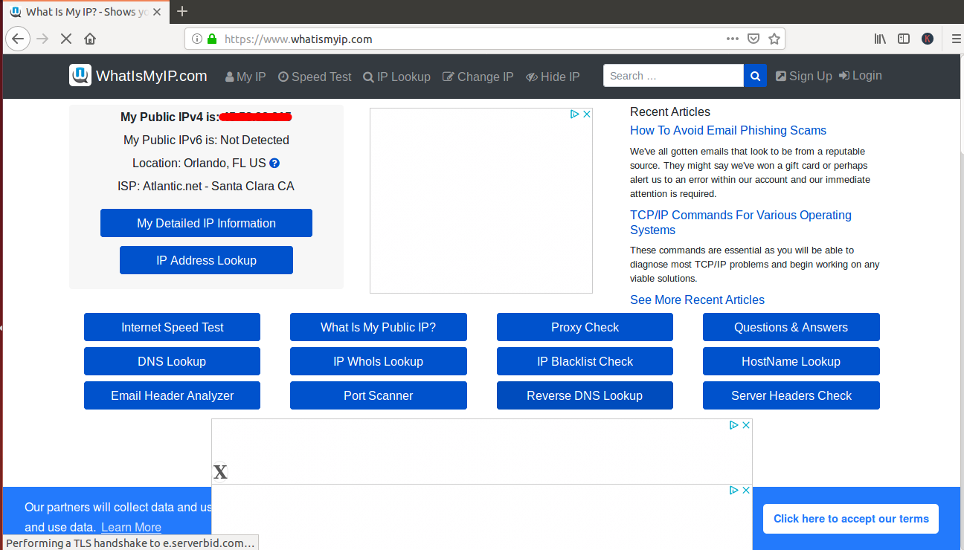Close the square ad with its X icon

587,114
